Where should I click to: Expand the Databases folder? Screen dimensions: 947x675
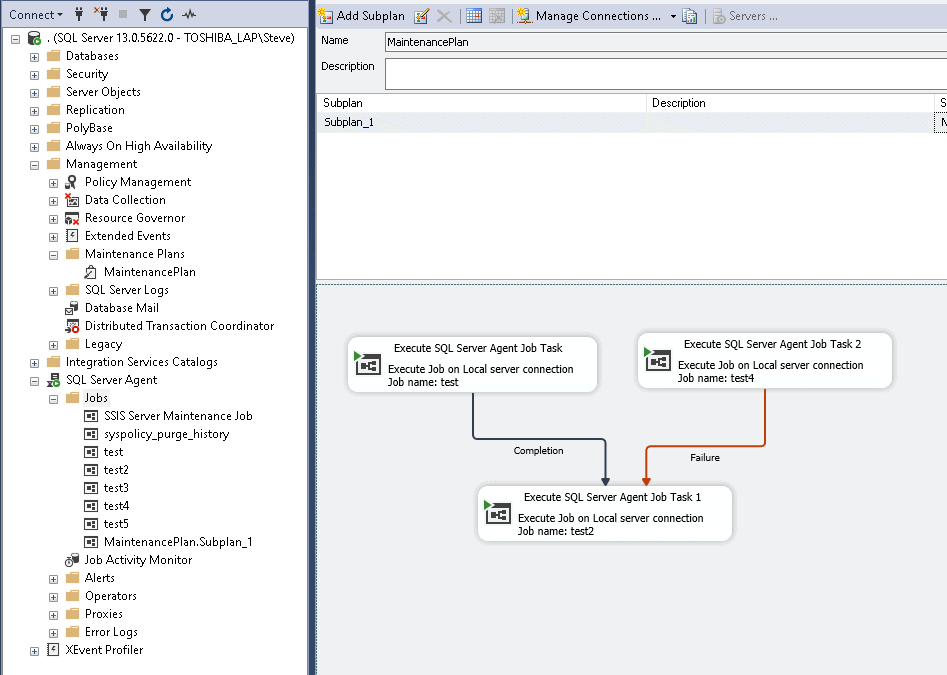click(34, 57)
